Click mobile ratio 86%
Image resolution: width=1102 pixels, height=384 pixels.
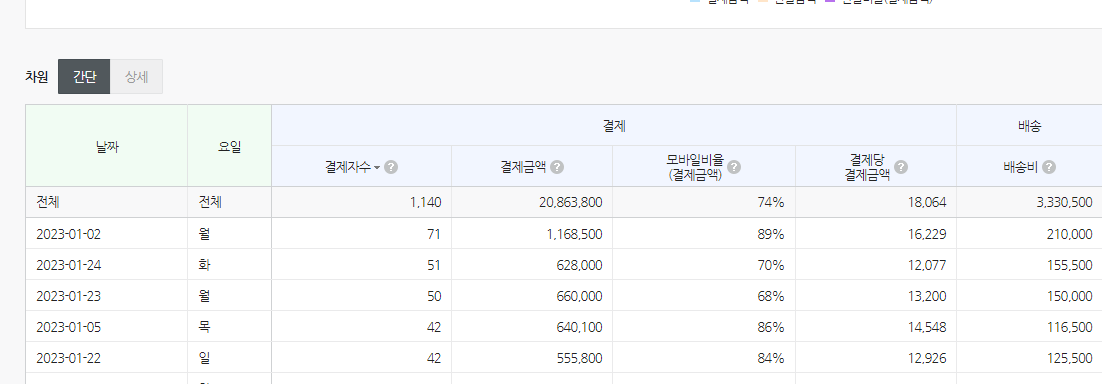(x=771, y=327)
